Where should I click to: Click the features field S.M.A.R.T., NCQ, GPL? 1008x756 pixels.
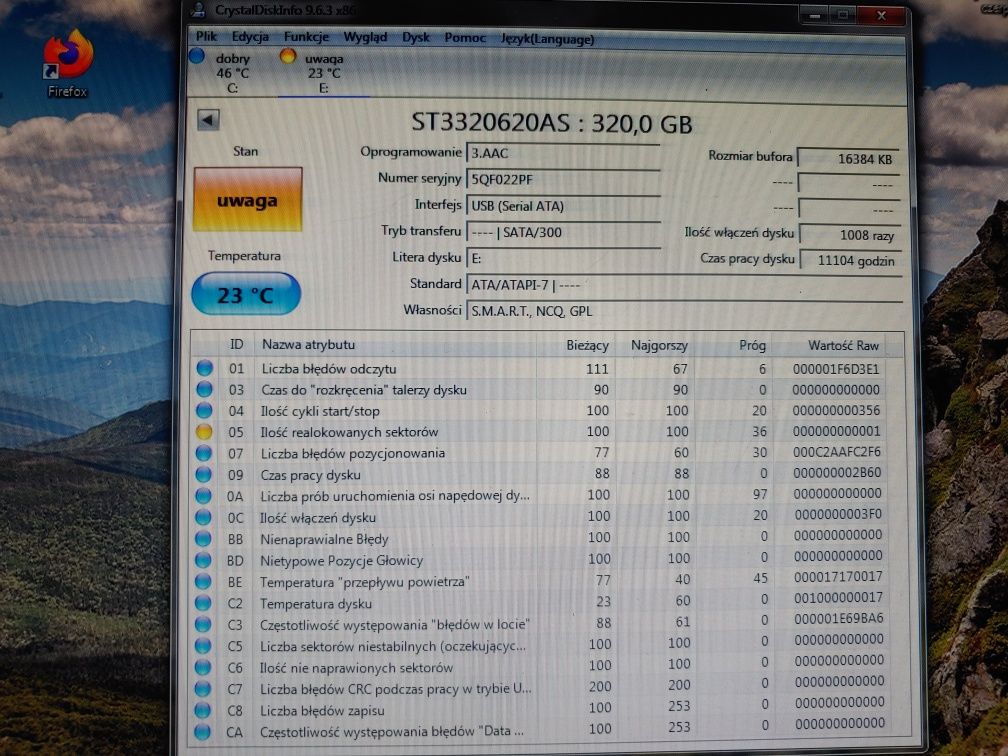coord(684,311)
